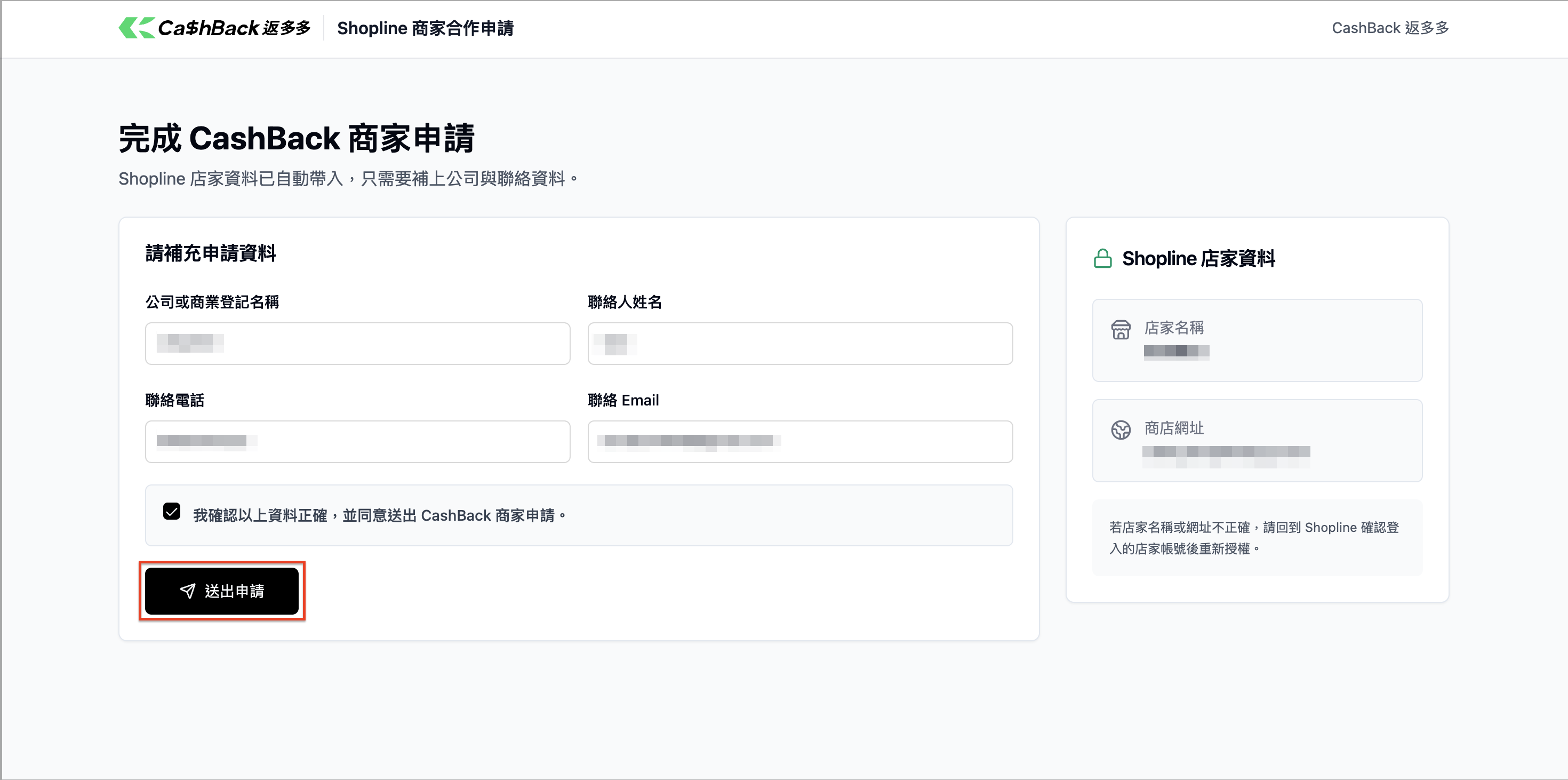Click the 聯絡電話 label

click(175, 400)
